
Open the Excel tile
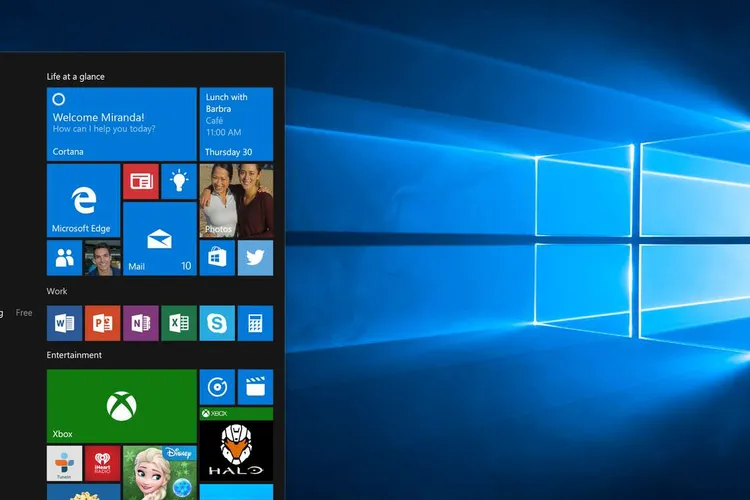point(179,323)
